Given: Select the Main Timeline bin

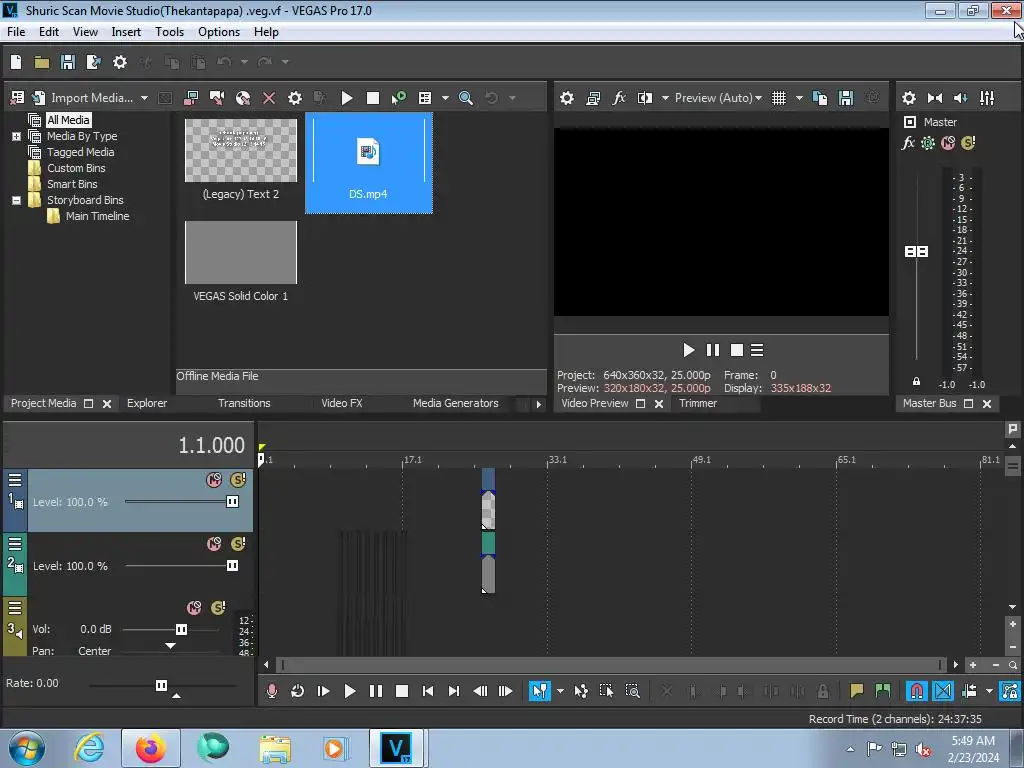Looking at the screenshot, I should tap(97, 216).
